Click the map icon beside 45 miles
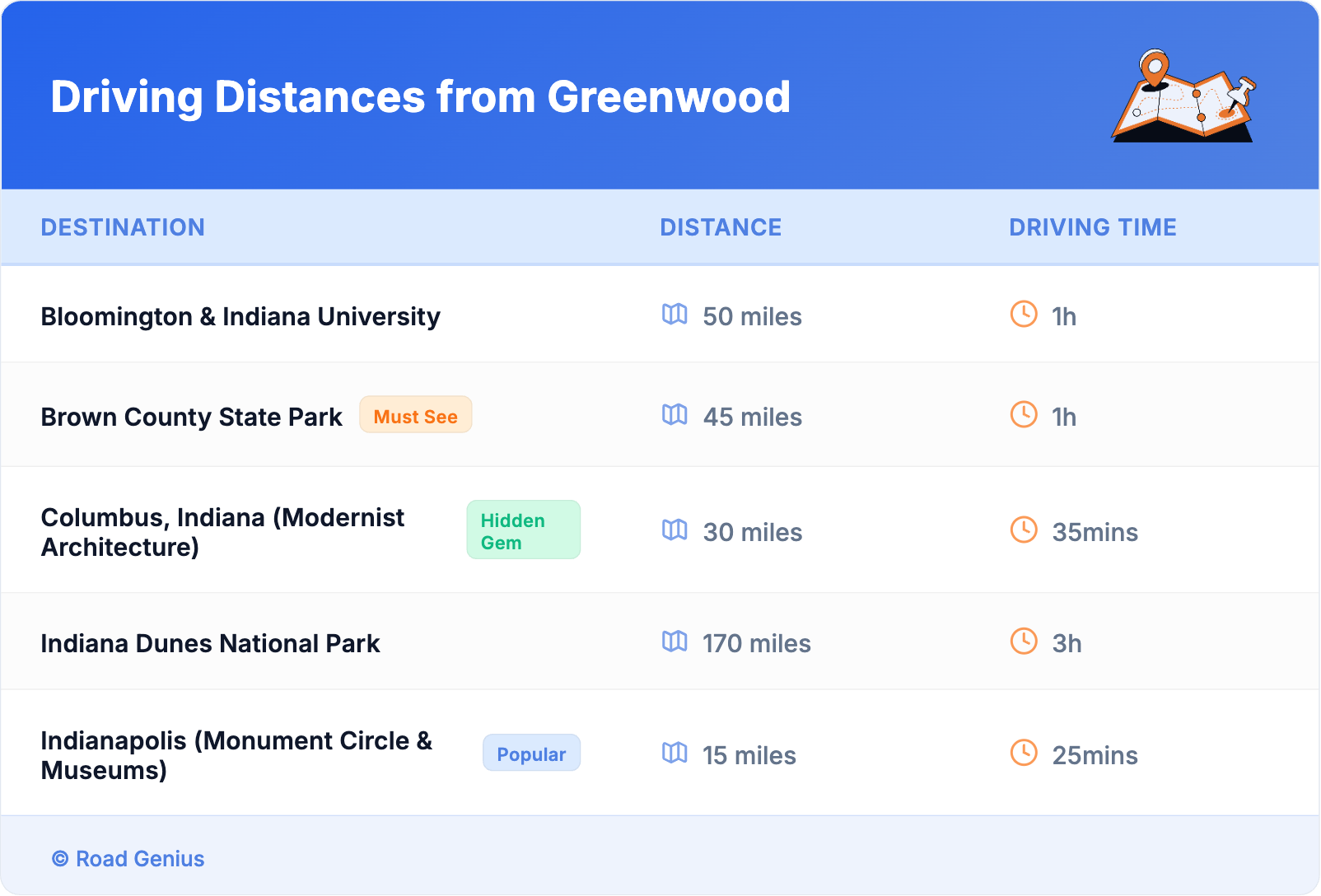Viewport: 1321px width, 896px height. (675, 415)
